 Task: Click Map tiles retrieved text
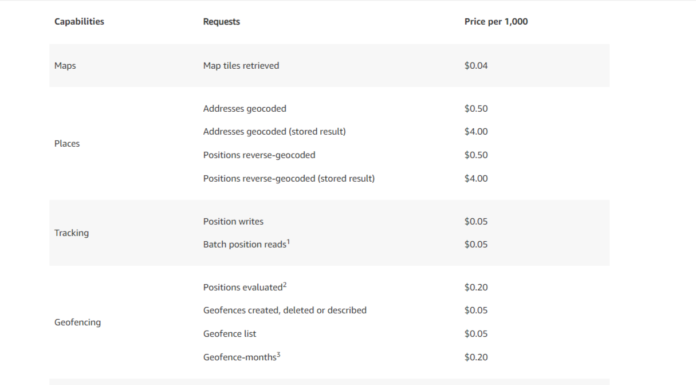[241, 65]
